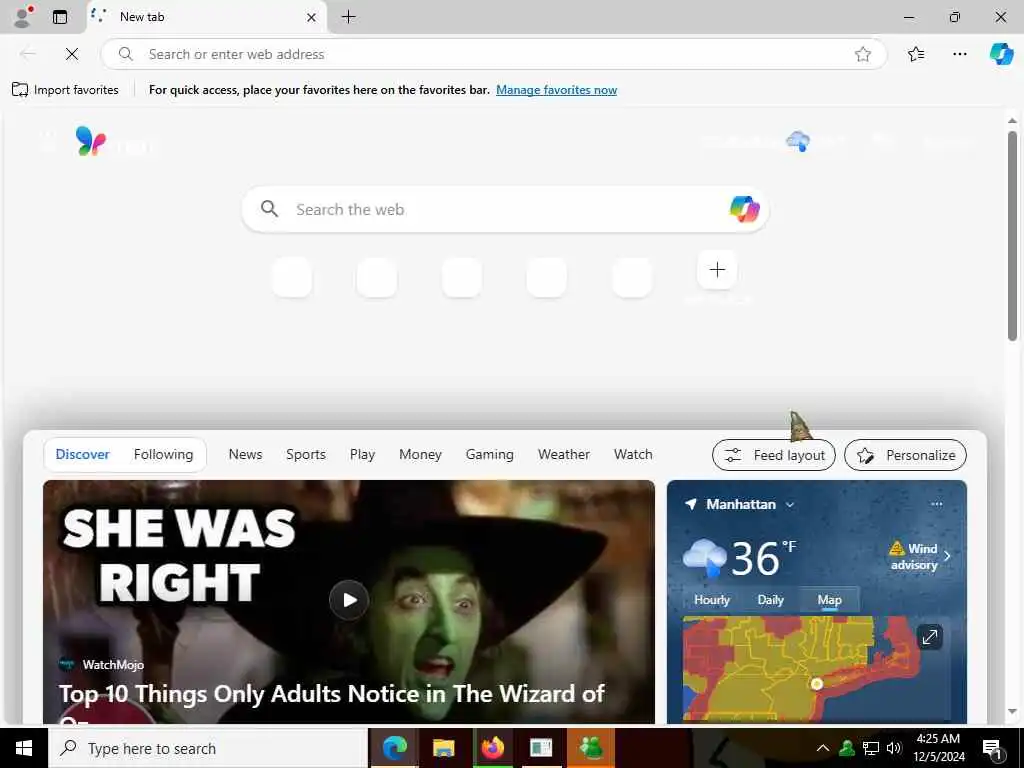Switch weather card to Daily
This screenshot has height=768, width=1024.
click(x=771, y=600)
